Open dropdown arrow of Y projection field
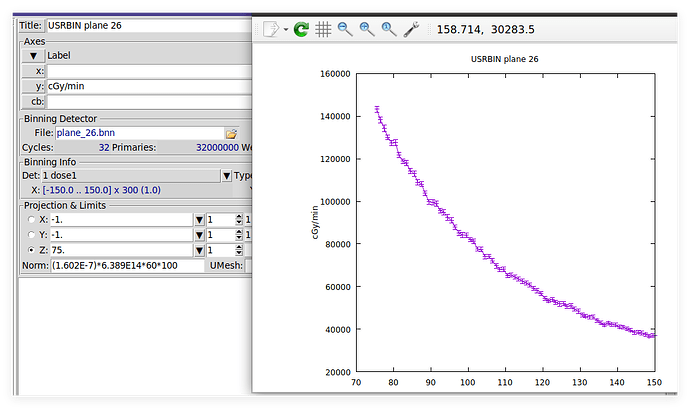The height and width of the screenshot is (408, 690). point(199,235)
